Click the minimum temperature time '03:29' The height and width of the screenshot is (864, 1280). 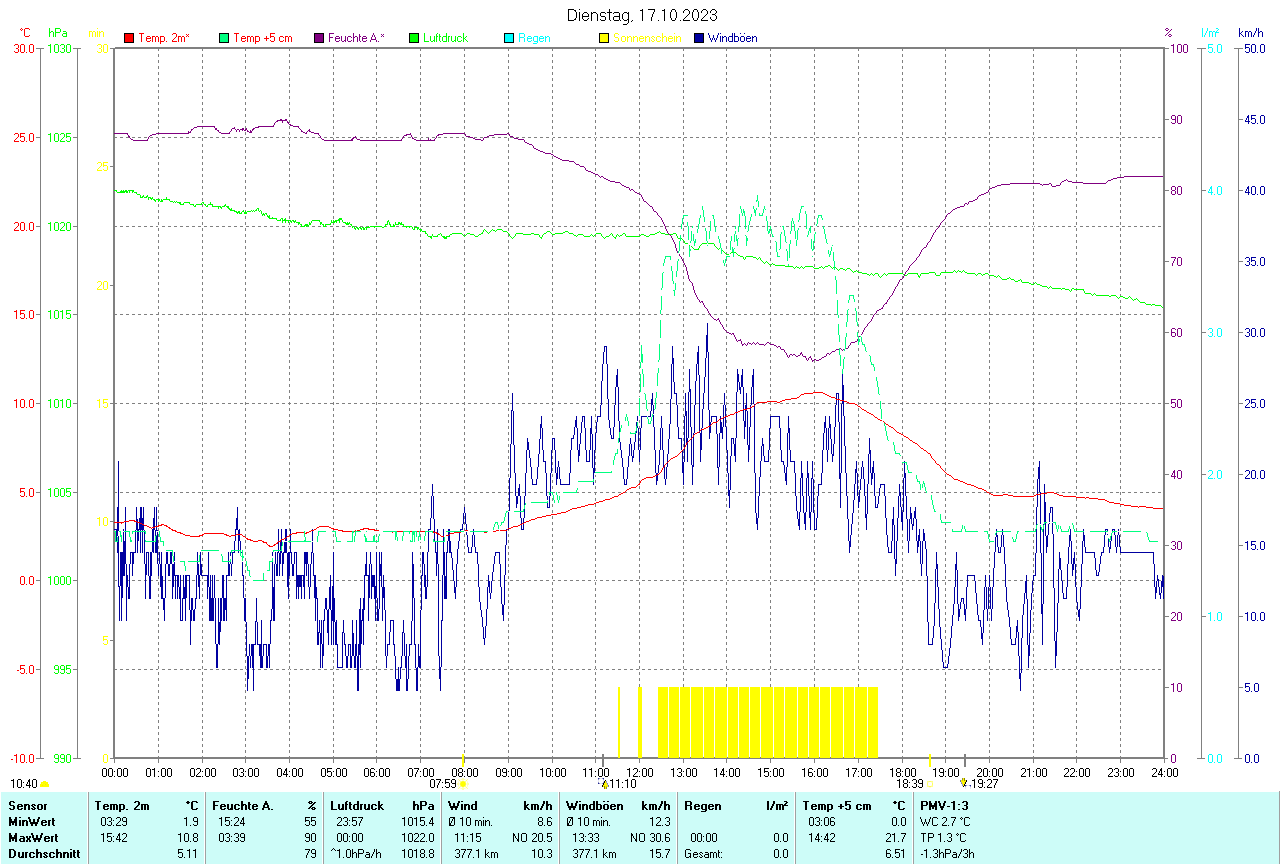pos(113,822)
